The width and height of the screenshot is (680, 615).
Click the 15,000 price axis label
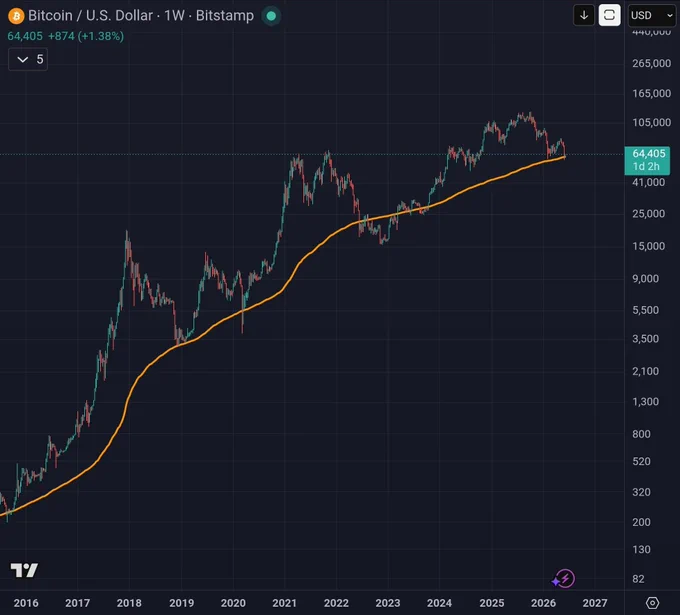point(648,246)
